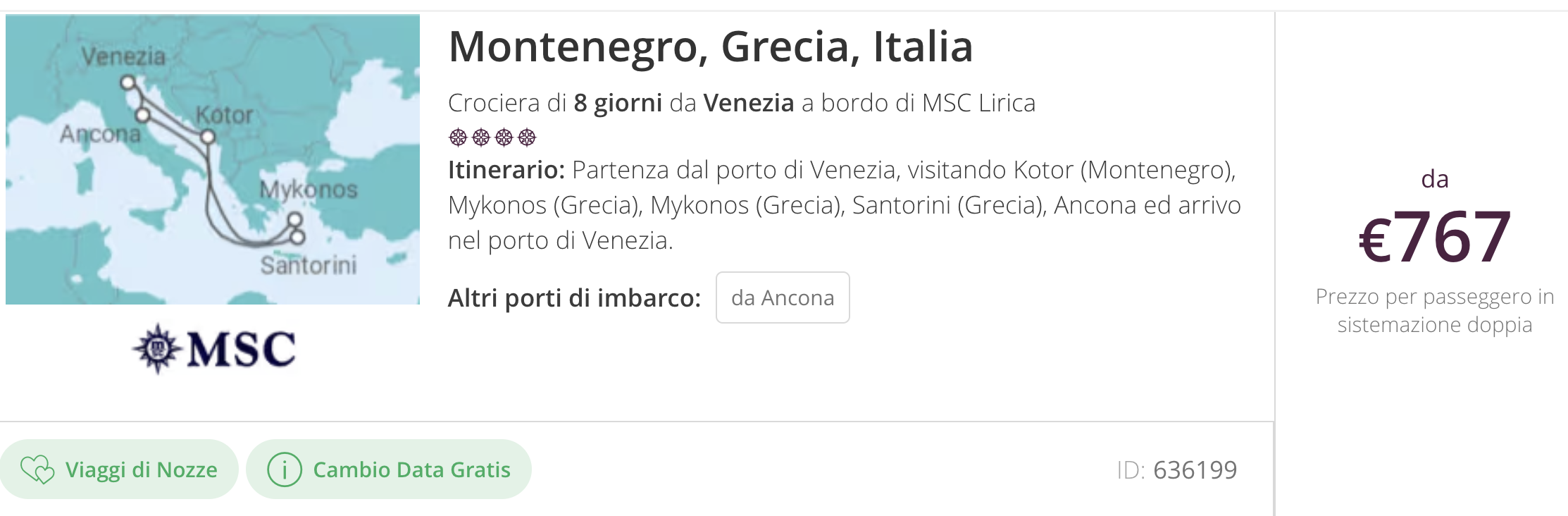
Task: Click the info icon in Cambio Data Gratis
Action: 285,469
